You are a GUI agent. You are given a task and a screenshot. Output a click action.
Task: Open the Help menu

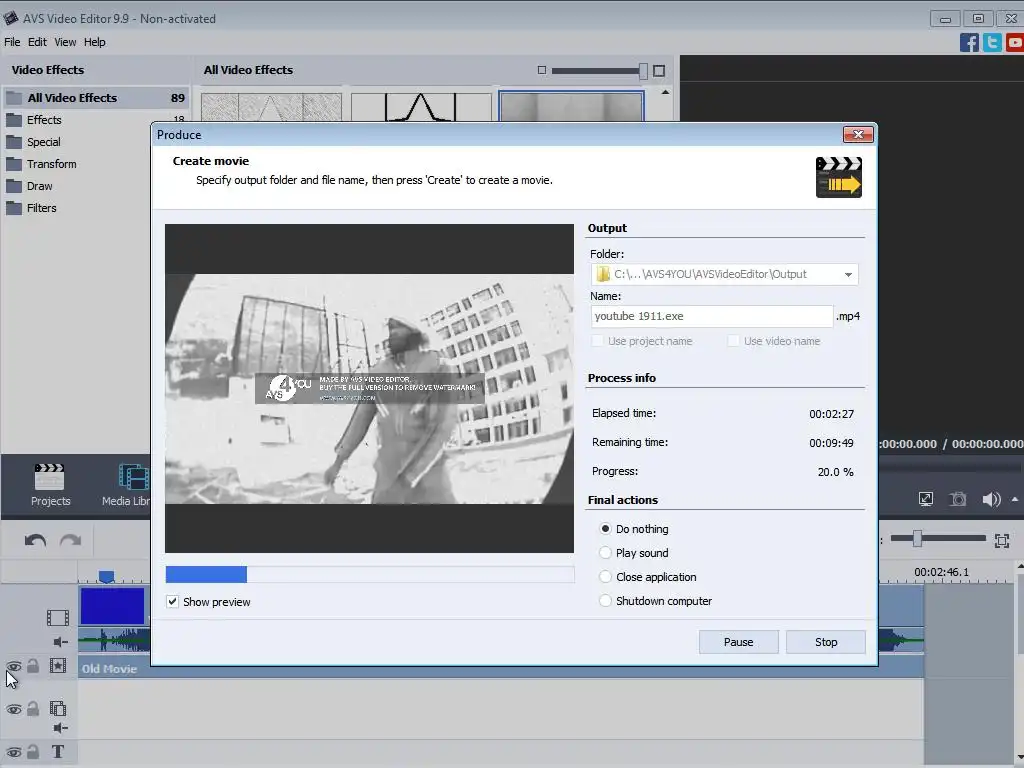click(x=95, y=42)
